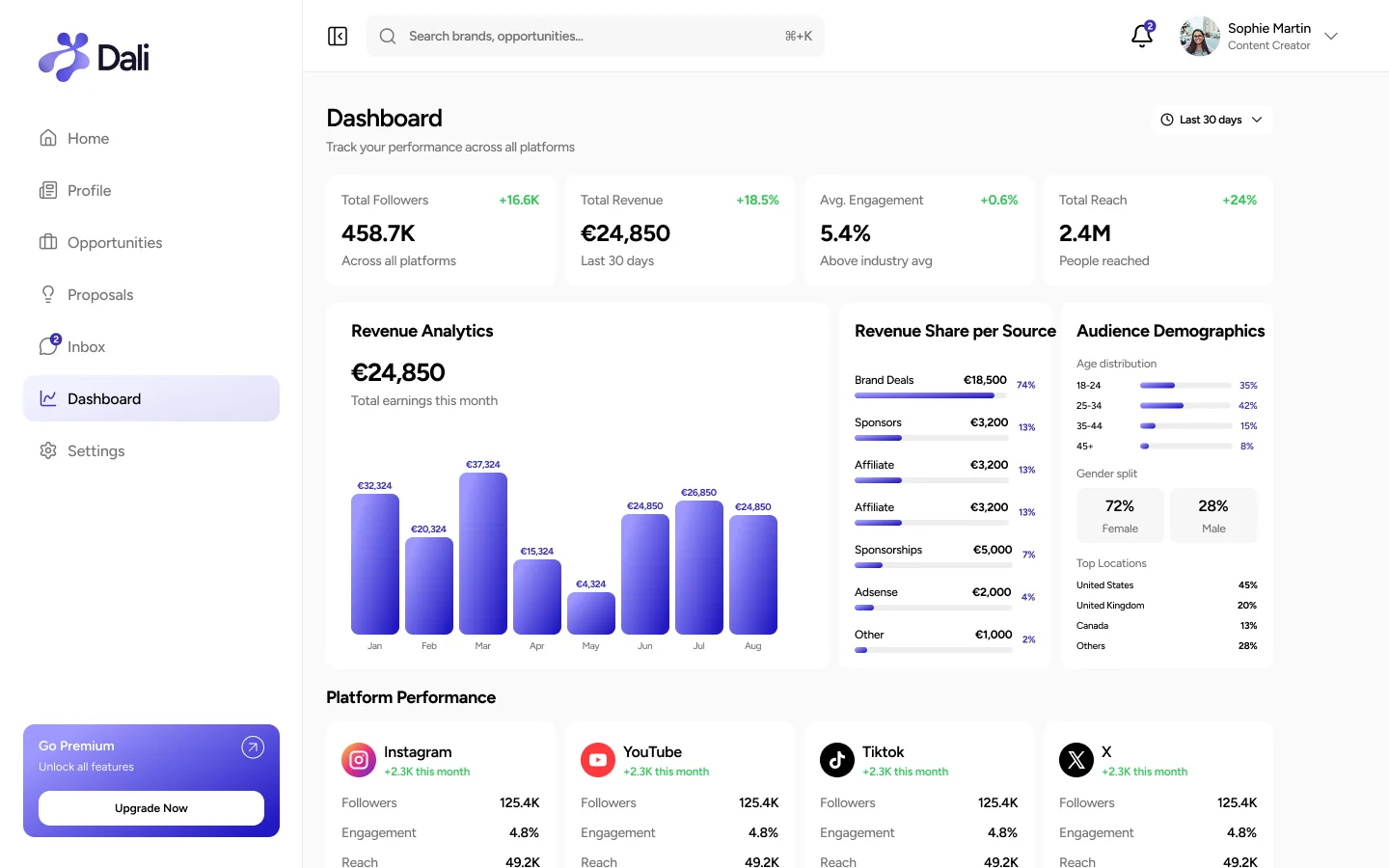The width and height of the screenshot is (1389, 868).
Task: Click the search magnifier icon
Action: (x=388, y=37)
